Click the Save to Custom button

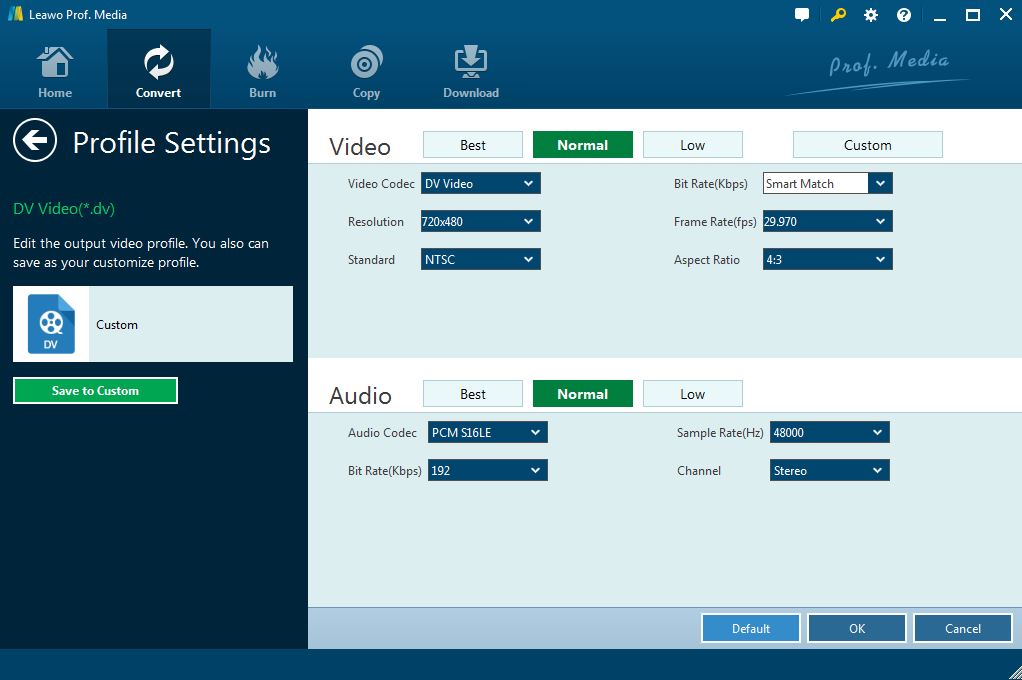(x=95, y=391)
